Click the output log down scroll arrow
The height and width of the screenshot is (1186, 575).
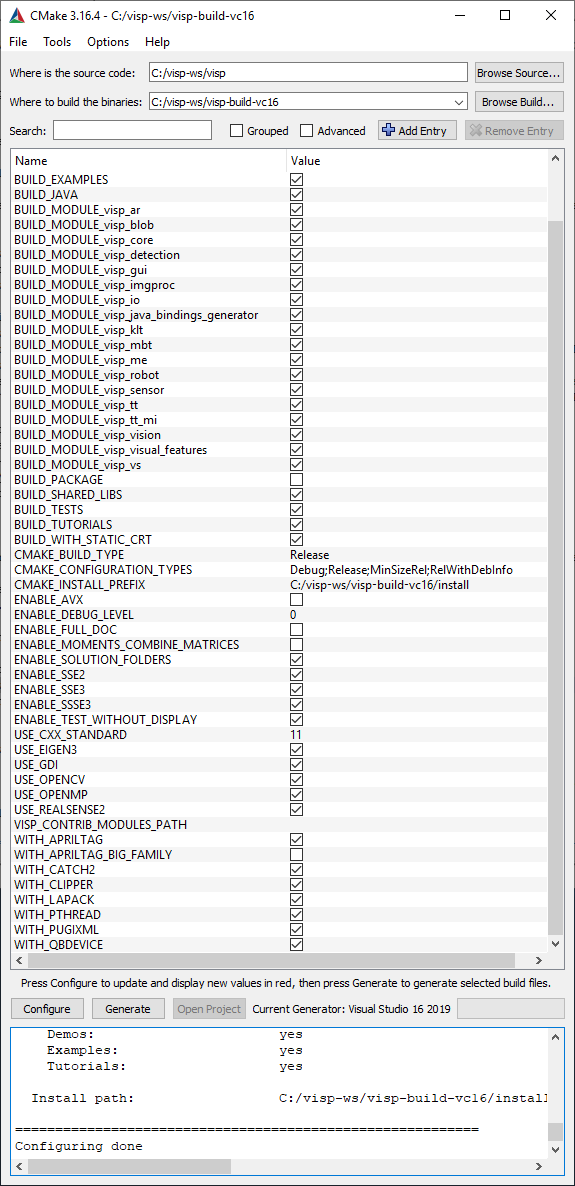(555, 1150)
